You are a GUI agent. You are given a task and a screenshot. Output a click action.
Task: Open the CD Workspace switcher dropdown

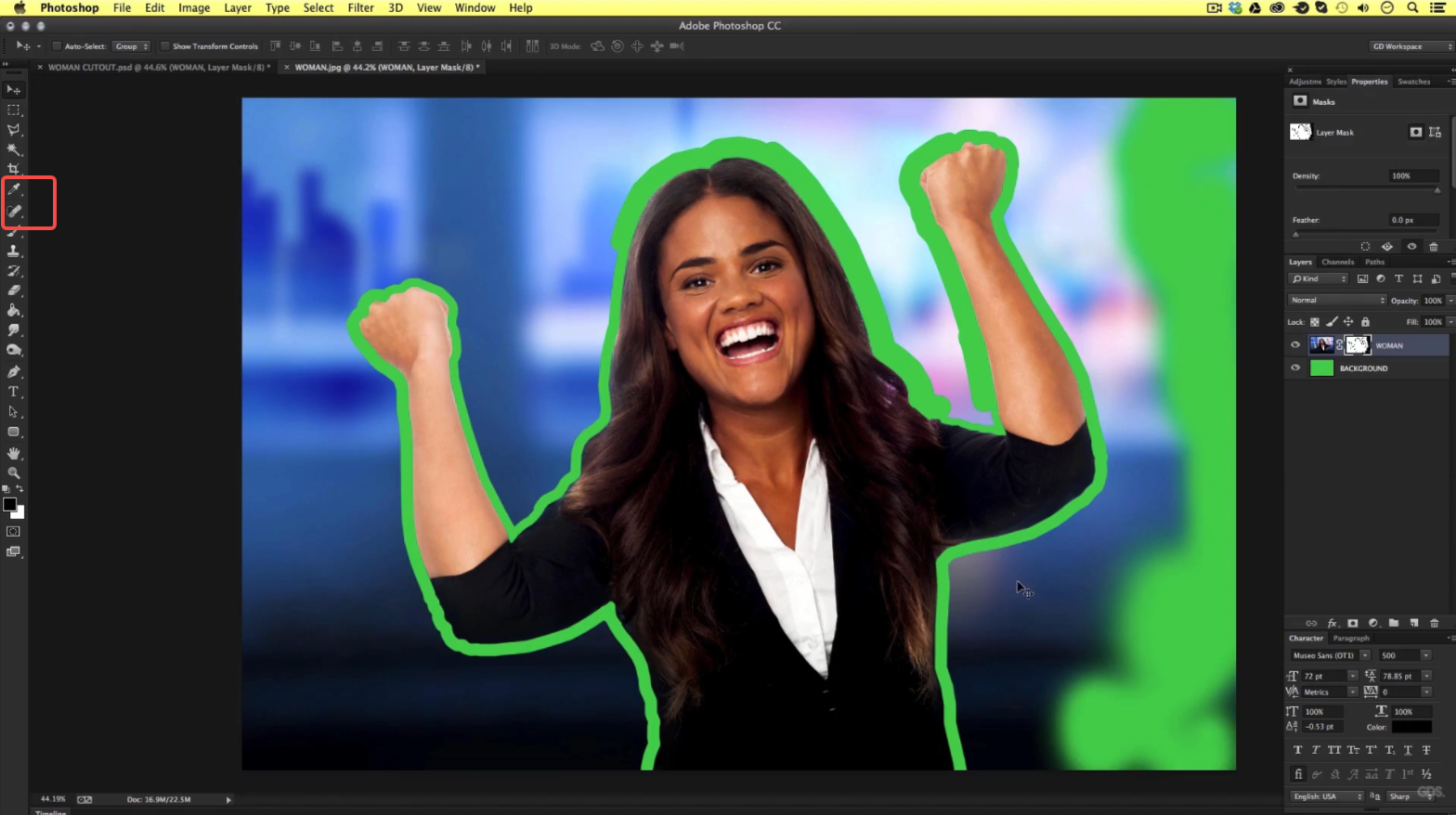(x=1411, y=46)
